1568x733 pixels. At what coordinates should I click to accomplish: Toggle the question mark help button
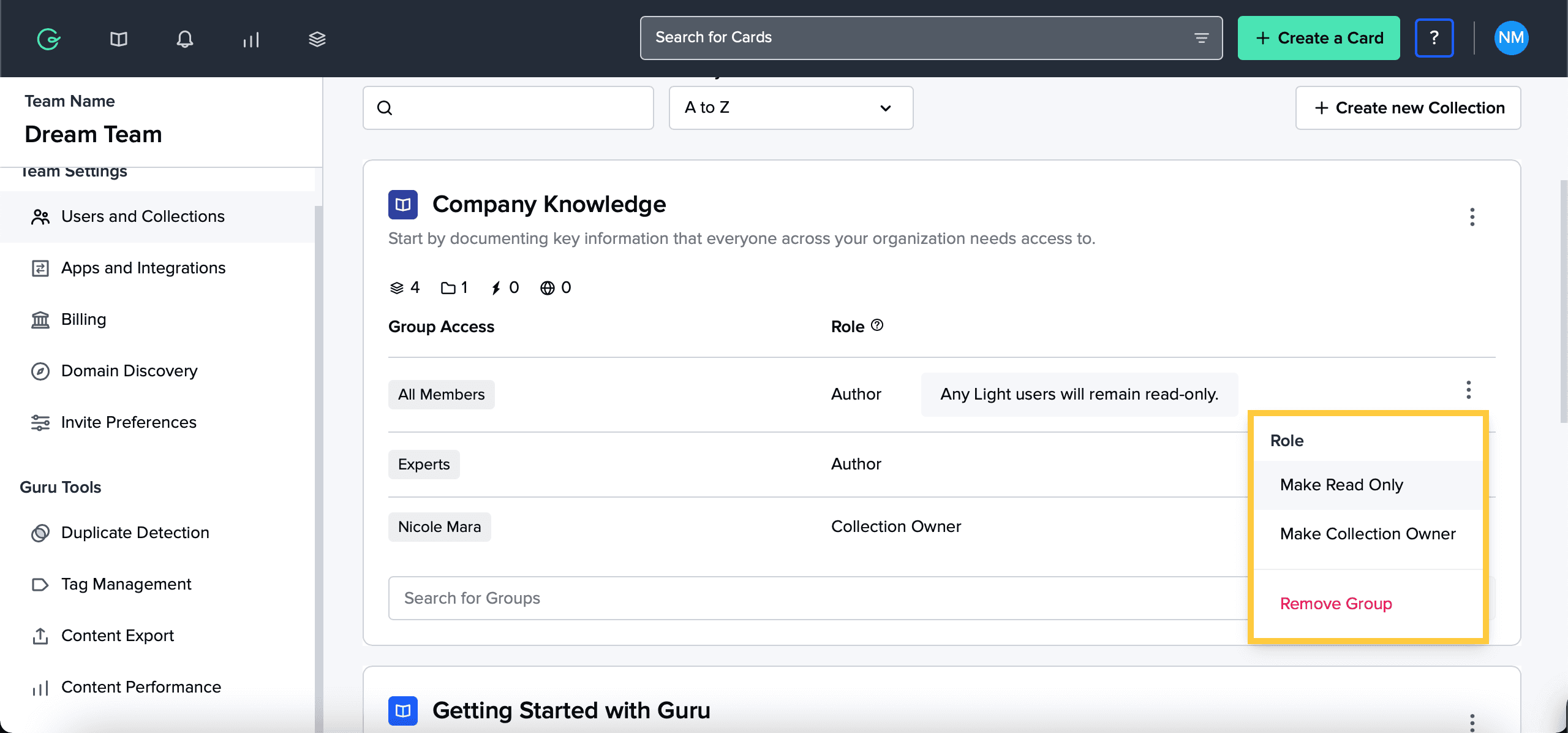pyautogui.click(x=1435, y=38)
